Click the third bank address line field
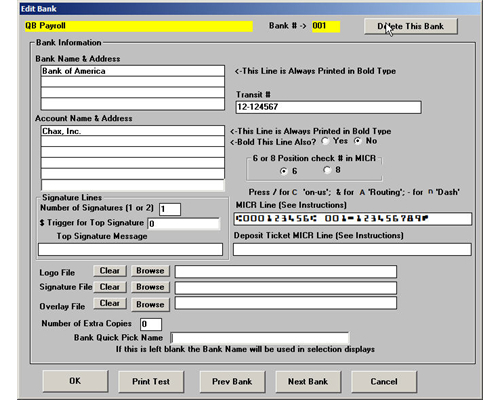 tap(133, 93)
